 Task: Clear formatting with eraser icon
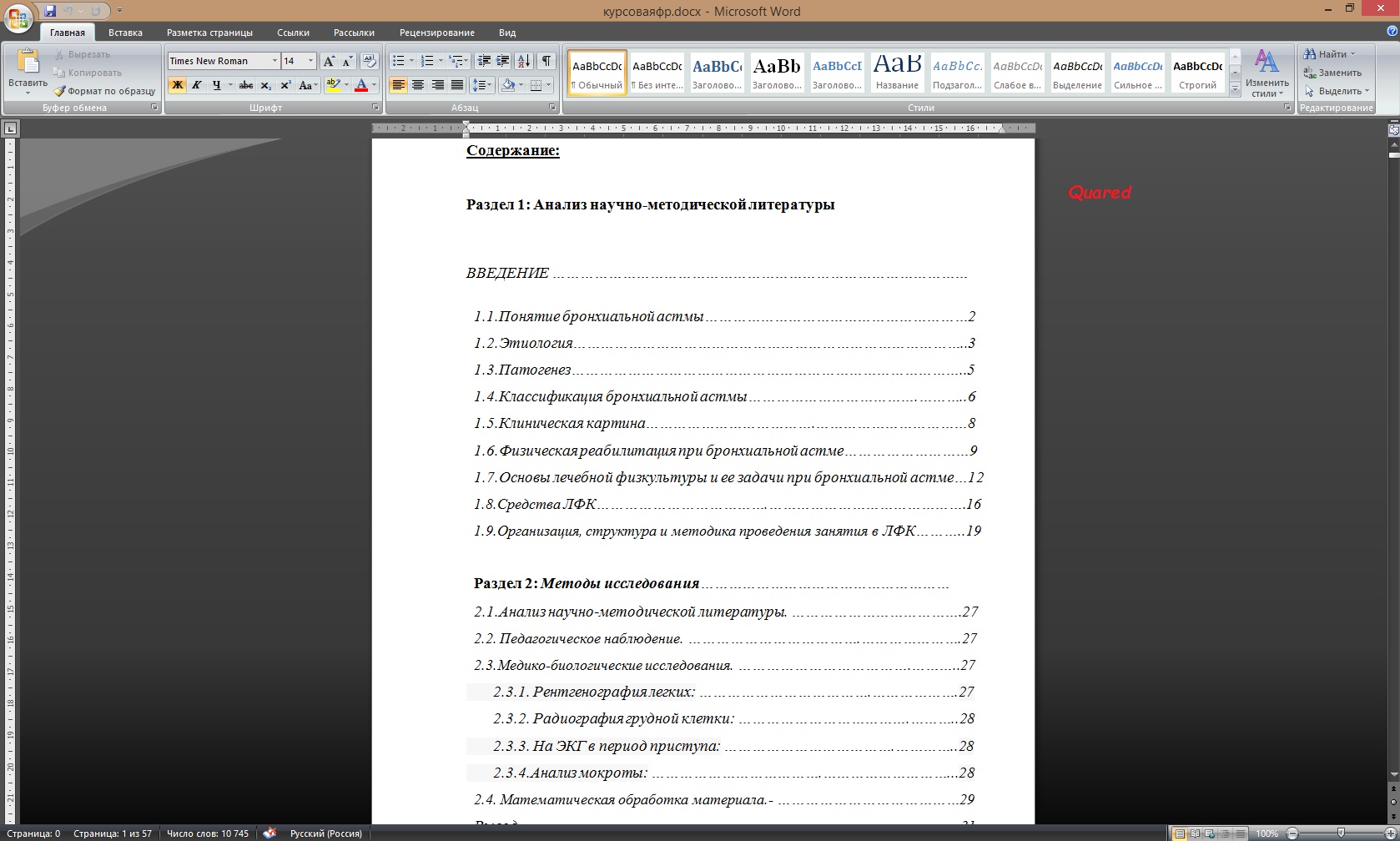370,61
